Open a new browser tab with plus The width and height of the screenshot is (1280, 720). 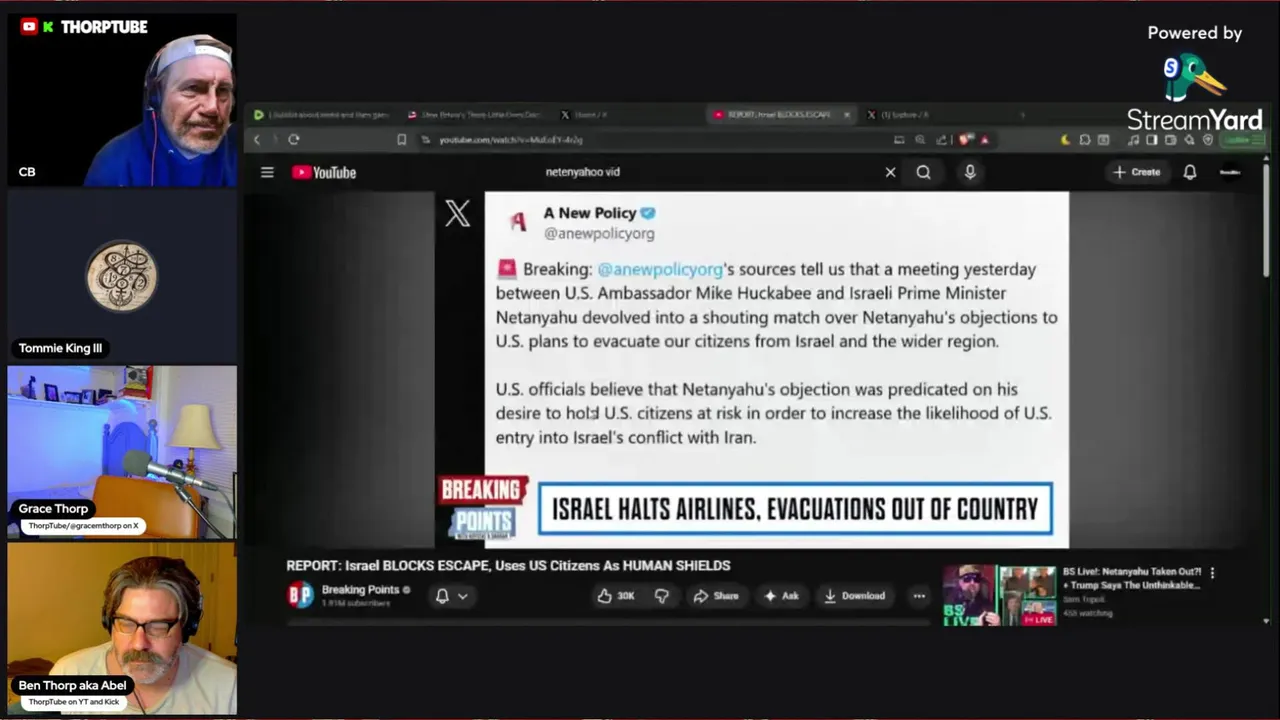1022,115
